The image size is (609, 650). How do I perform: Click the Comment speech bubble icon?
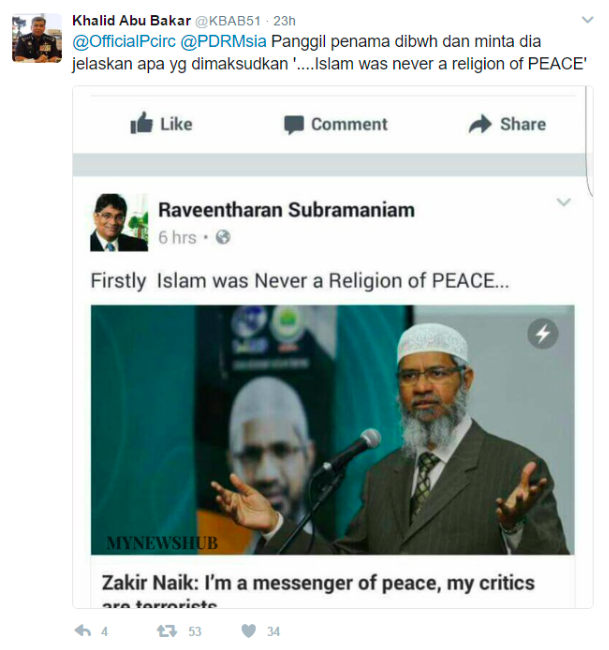point(293,125)
